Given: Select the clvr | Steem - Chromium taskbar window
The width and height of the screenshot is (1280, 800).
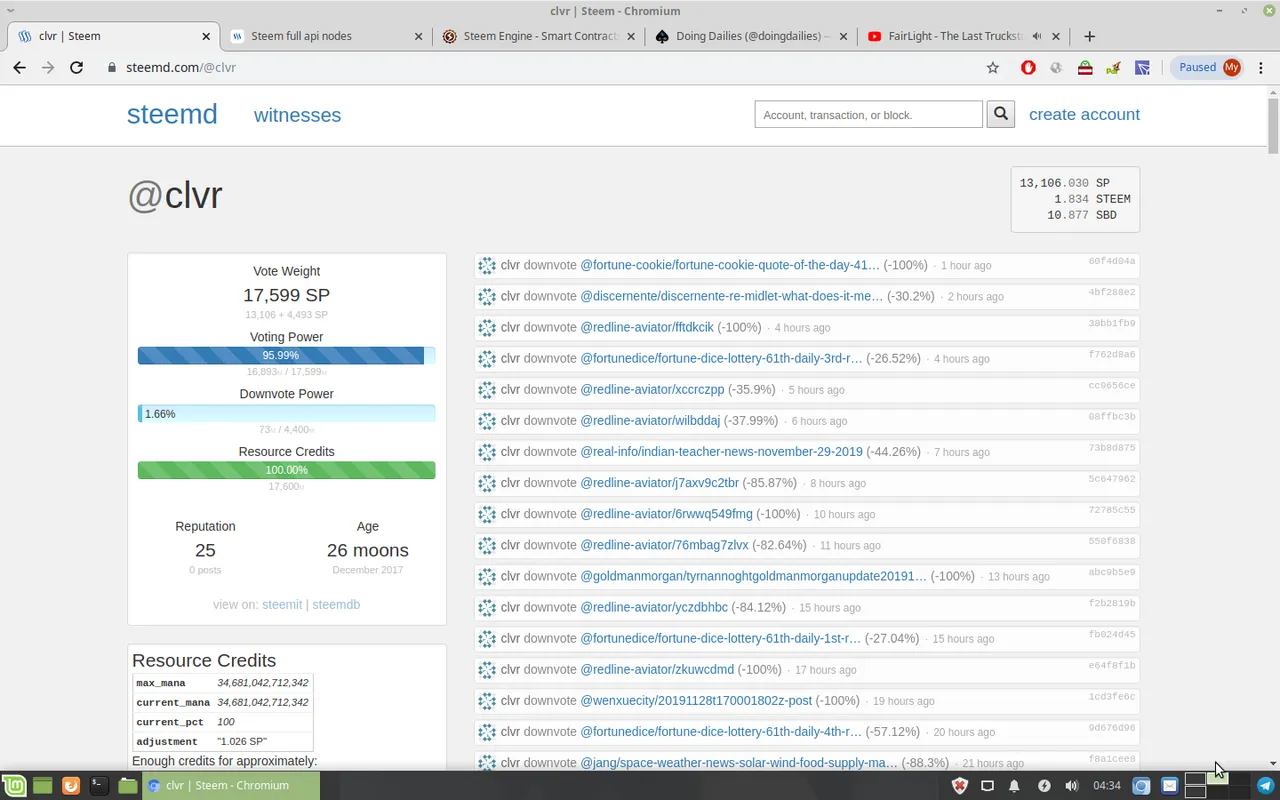Looking at the screenshot, I should (x=230, y=786).
